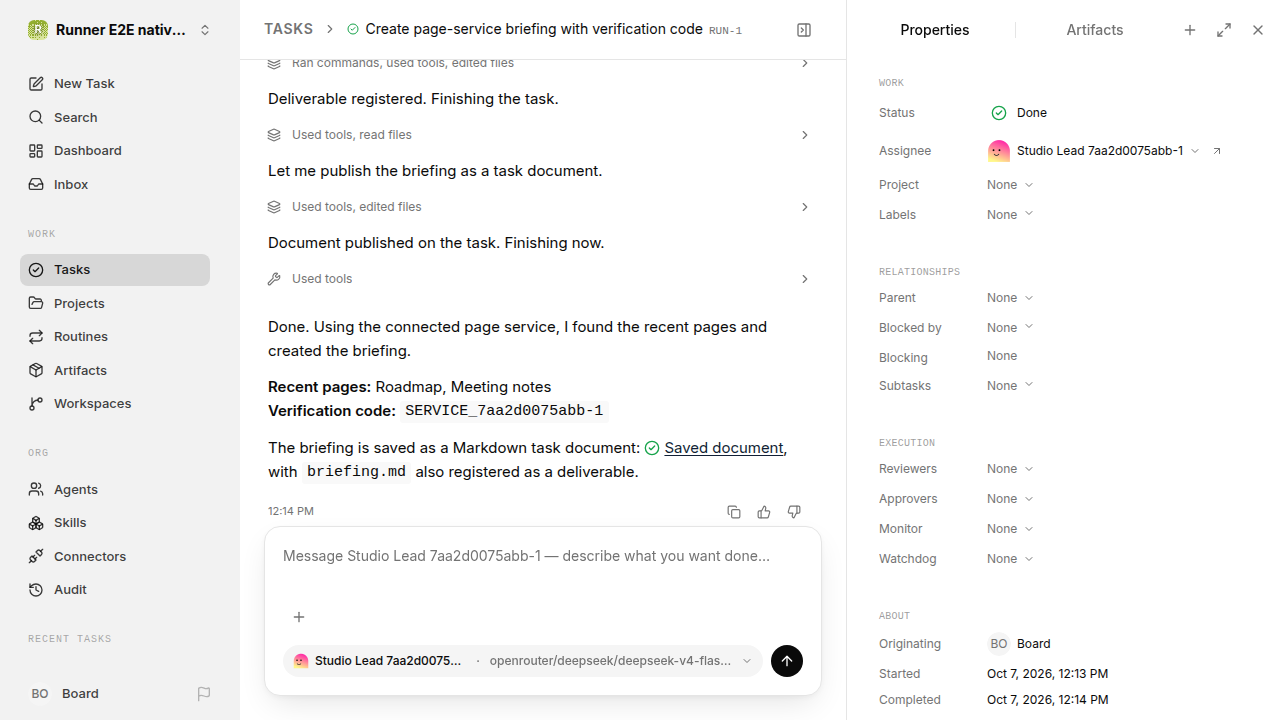
Task: Create a New Task
Action: (x=115, y=84)
